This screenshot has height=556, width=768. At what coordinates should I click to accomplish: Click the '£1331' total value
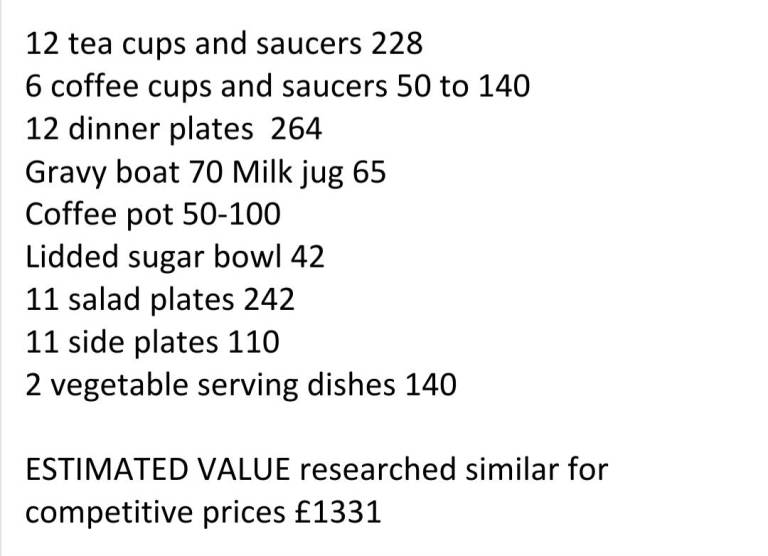pos(338,512)
